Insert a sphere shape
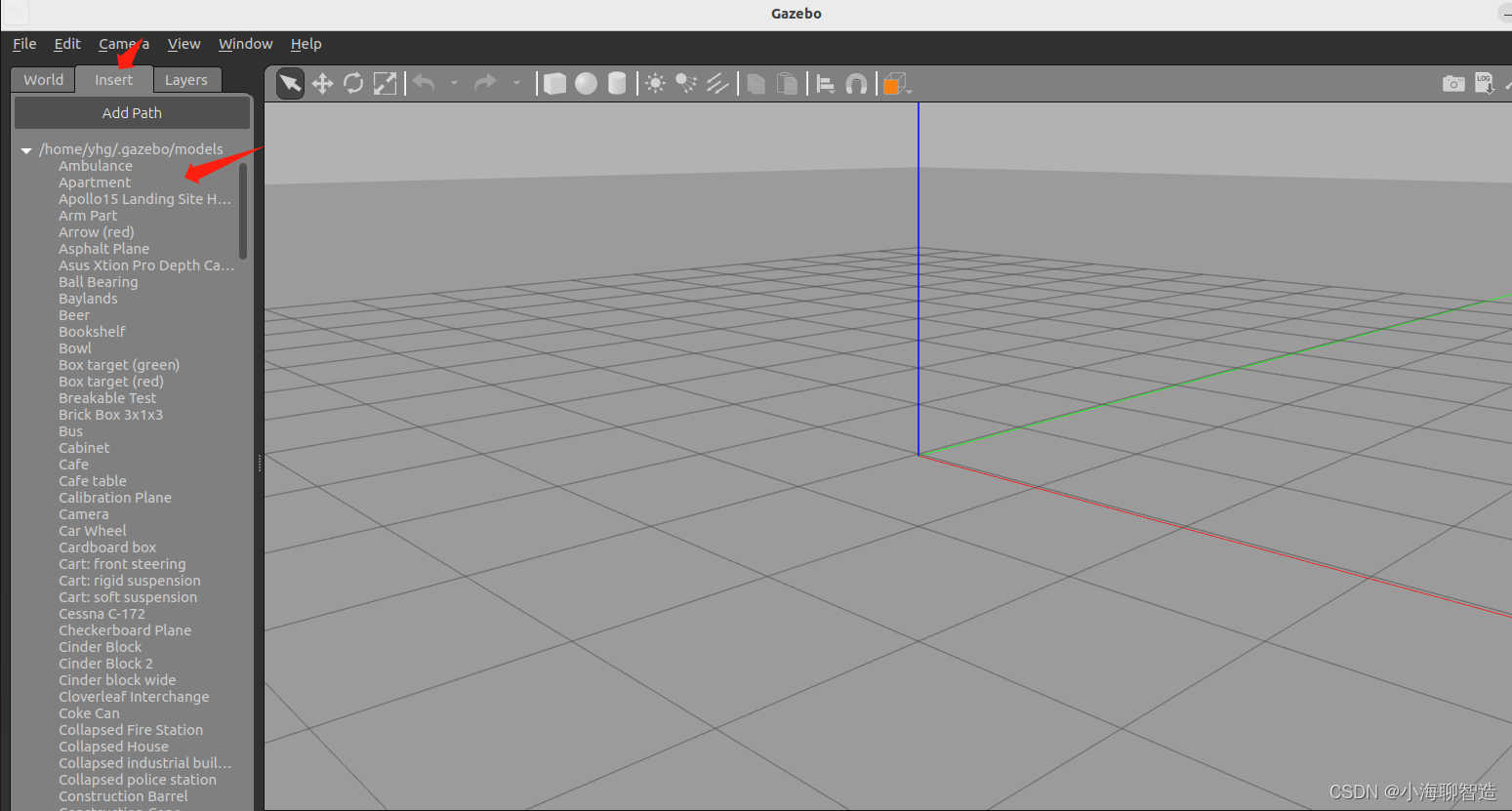Image resolution: width=1512 pixels, height=811 pixels. click(x=586, y=84)
